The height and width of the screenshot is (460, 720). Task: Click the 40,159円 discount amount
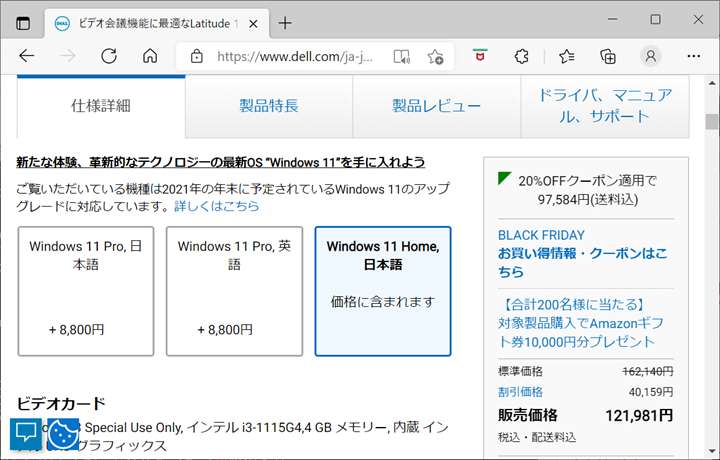coord(651,392)
